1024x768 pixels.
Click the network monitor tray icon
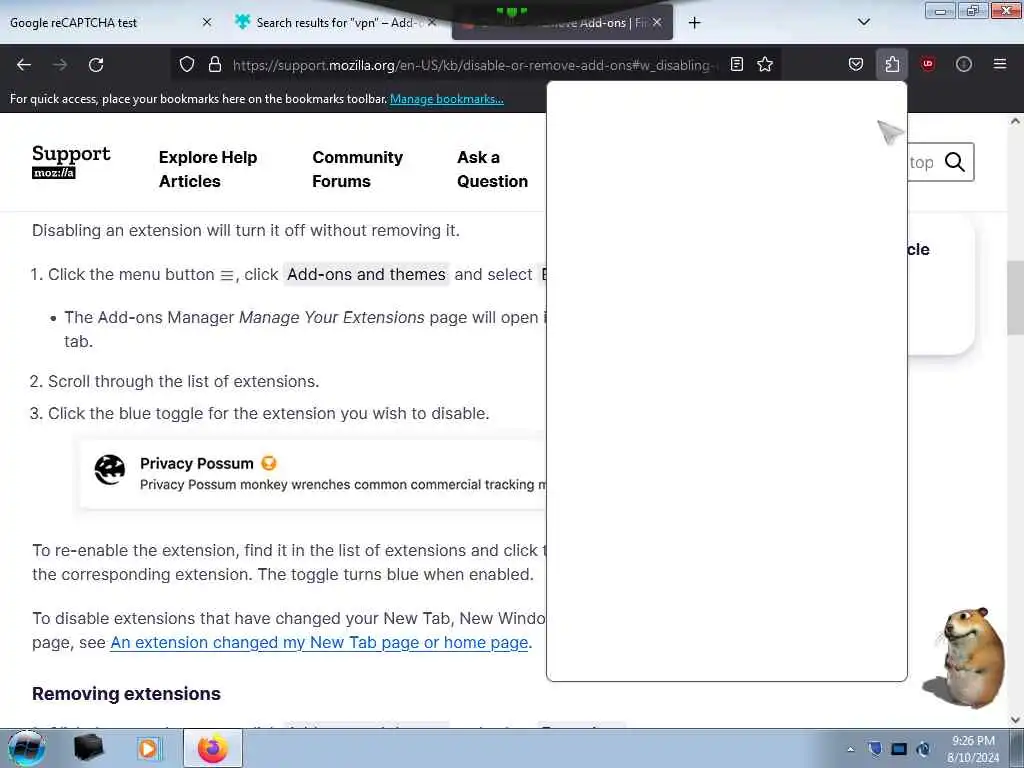tap(899, 749)
